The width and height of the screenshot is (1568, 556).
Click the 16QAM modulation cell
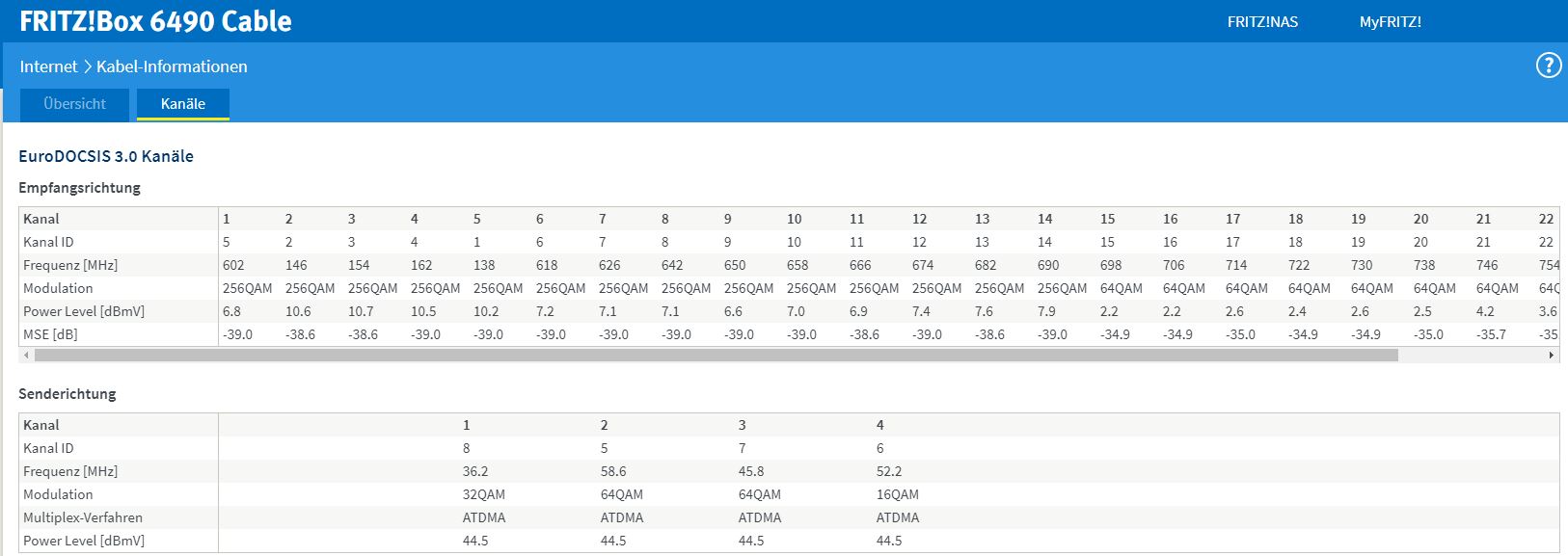pos(898,494)
